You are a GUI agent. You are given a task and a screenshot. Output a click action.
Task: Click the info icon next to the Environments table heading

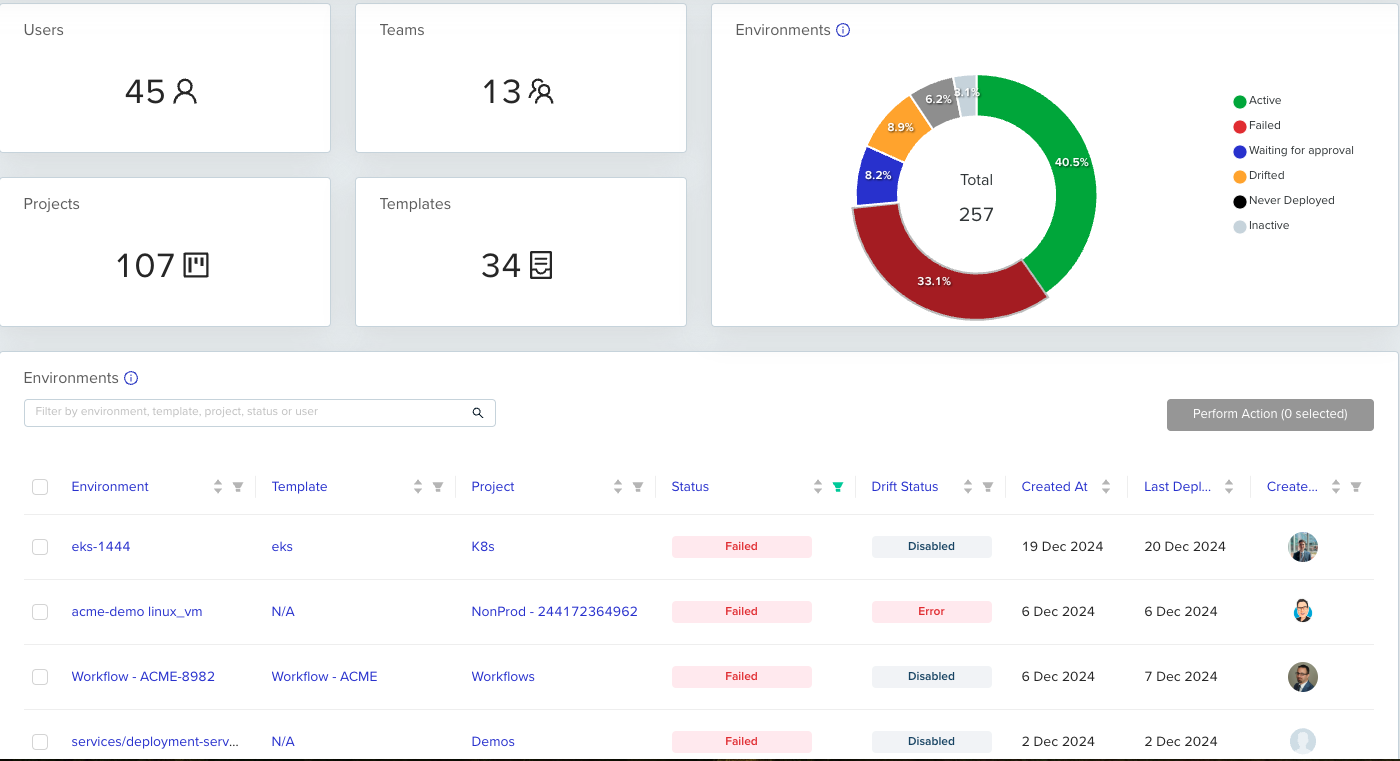131,378
